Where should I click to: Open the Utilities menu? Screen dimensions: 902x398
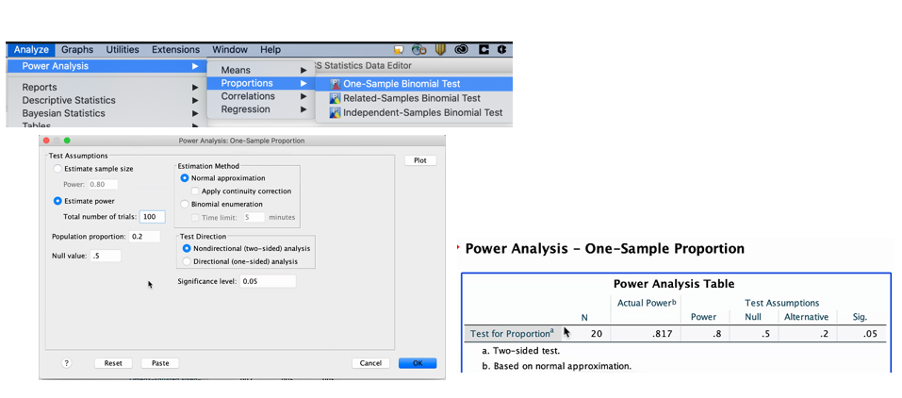[123, 50]
